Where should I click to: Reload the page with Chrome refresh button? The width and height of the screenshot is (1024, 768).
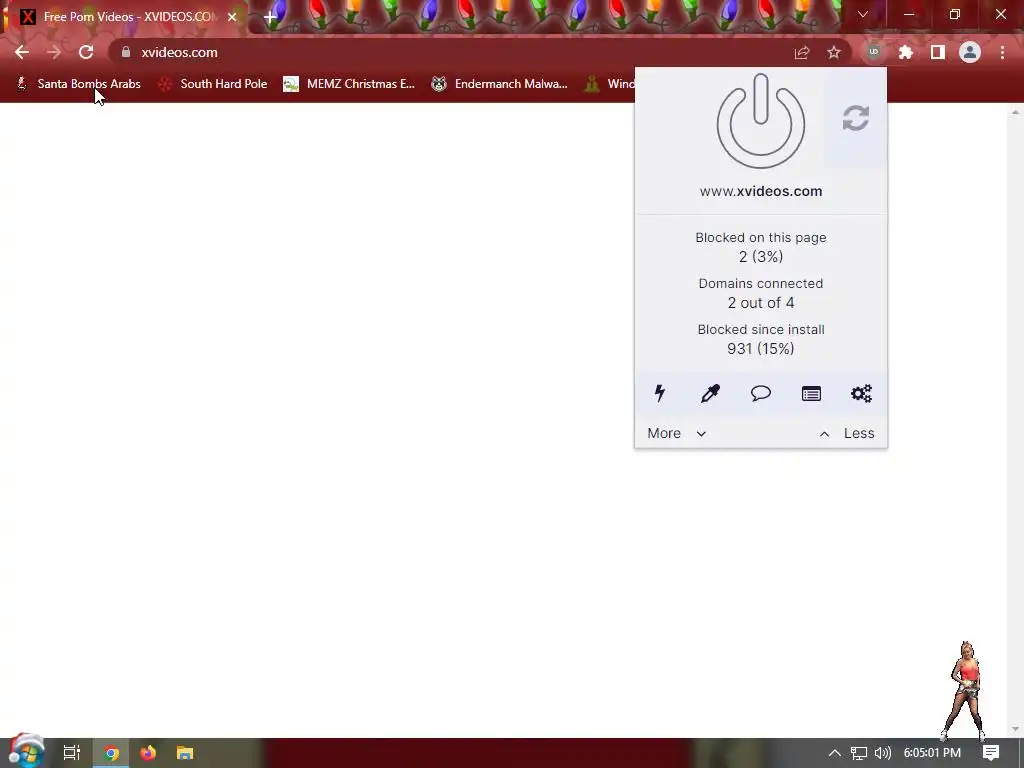(x=86, y=52)
